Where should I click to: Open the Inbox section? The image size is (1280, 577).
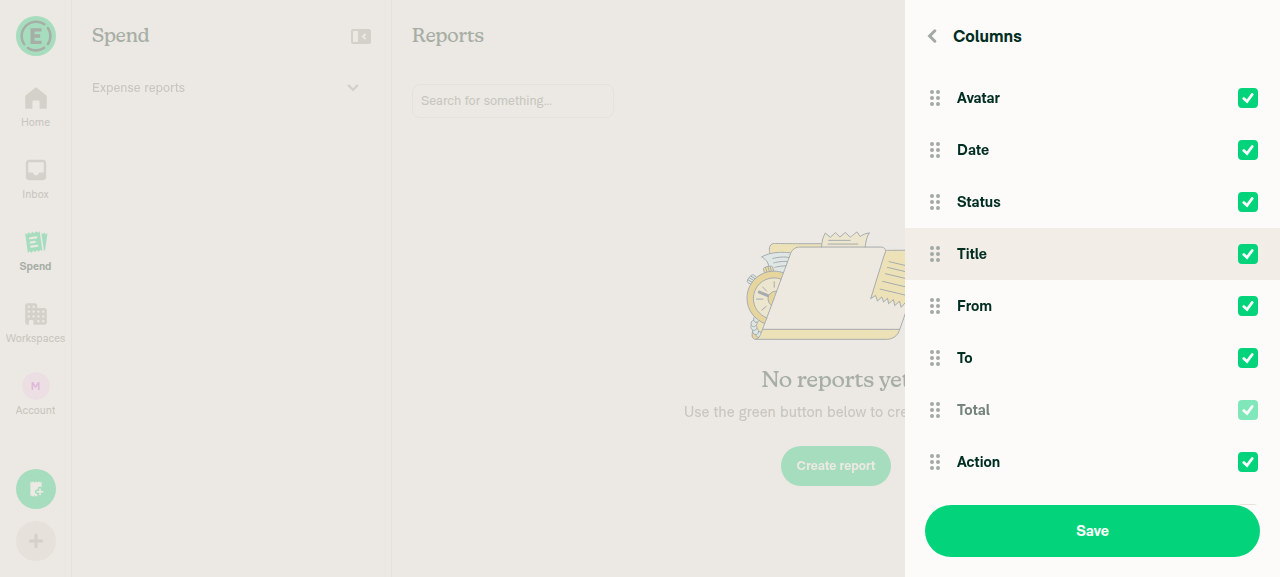coord(36,180)
